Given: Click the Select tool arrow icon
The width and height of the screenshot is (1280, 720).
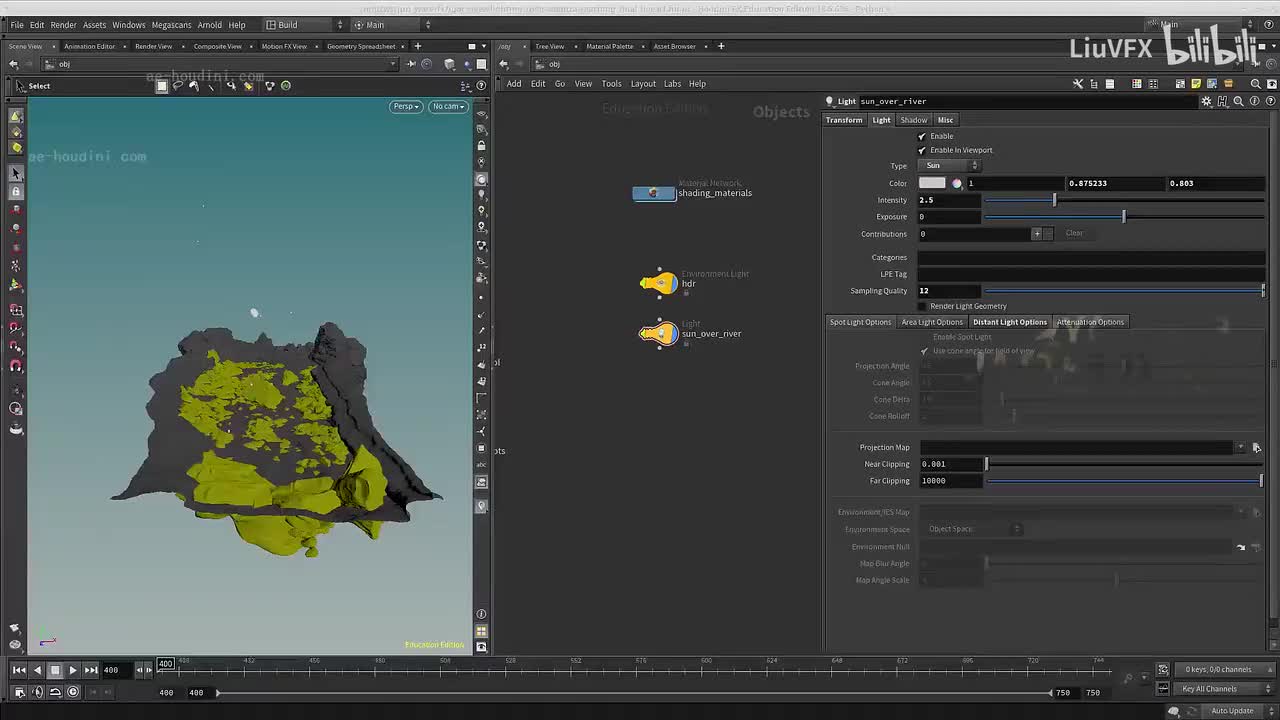Looking at the screenshot, I should pos(16,173).
